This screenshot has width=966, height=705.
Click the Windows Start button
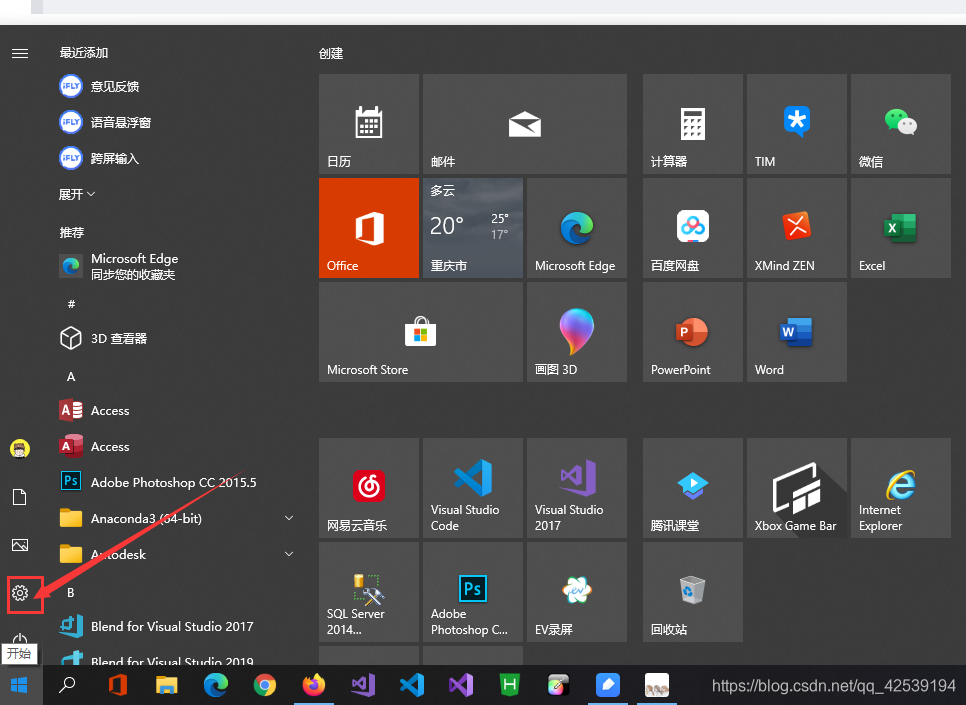[20, 685]
